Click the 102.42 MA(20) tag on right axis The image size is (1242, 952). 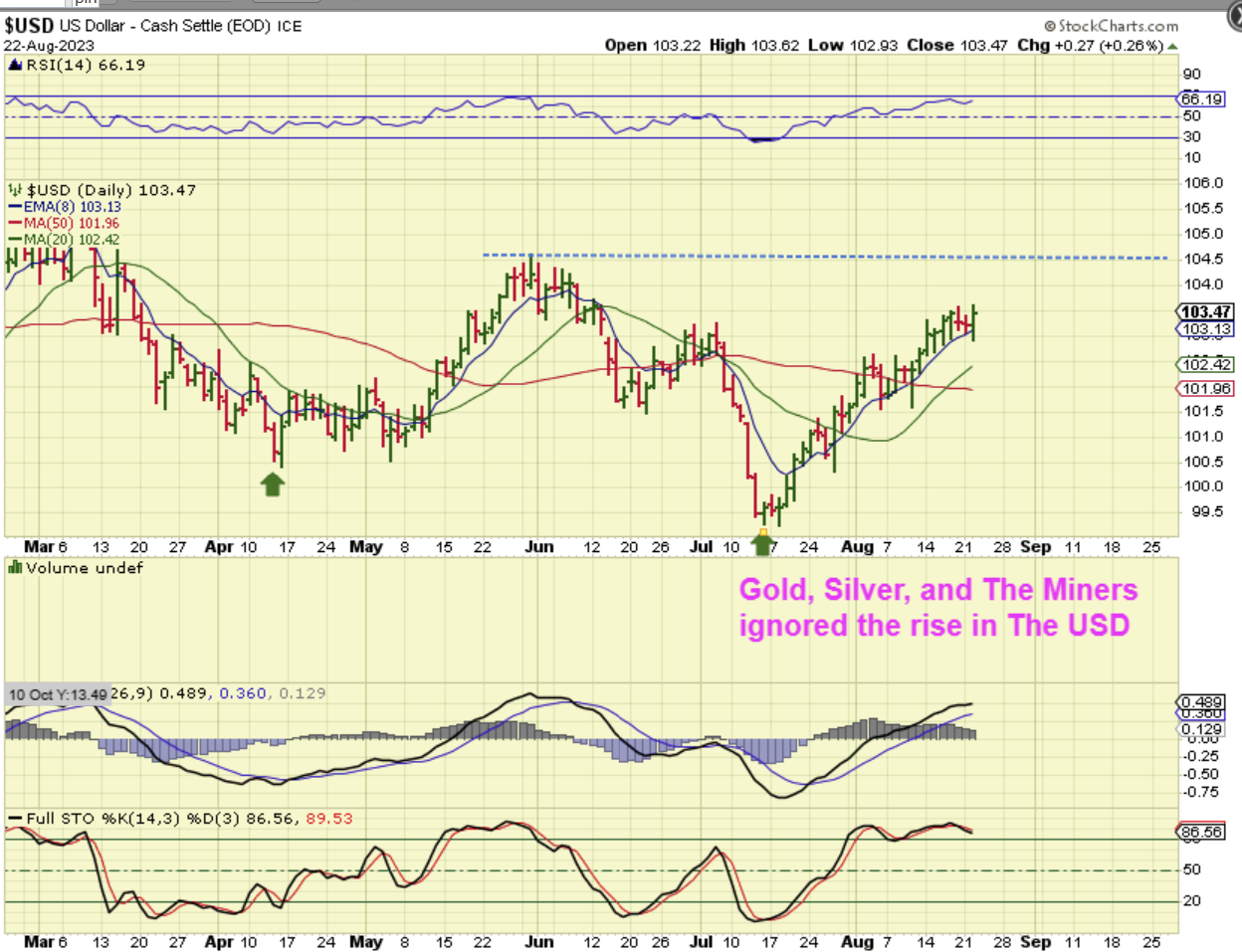(x=1205, y=364)
